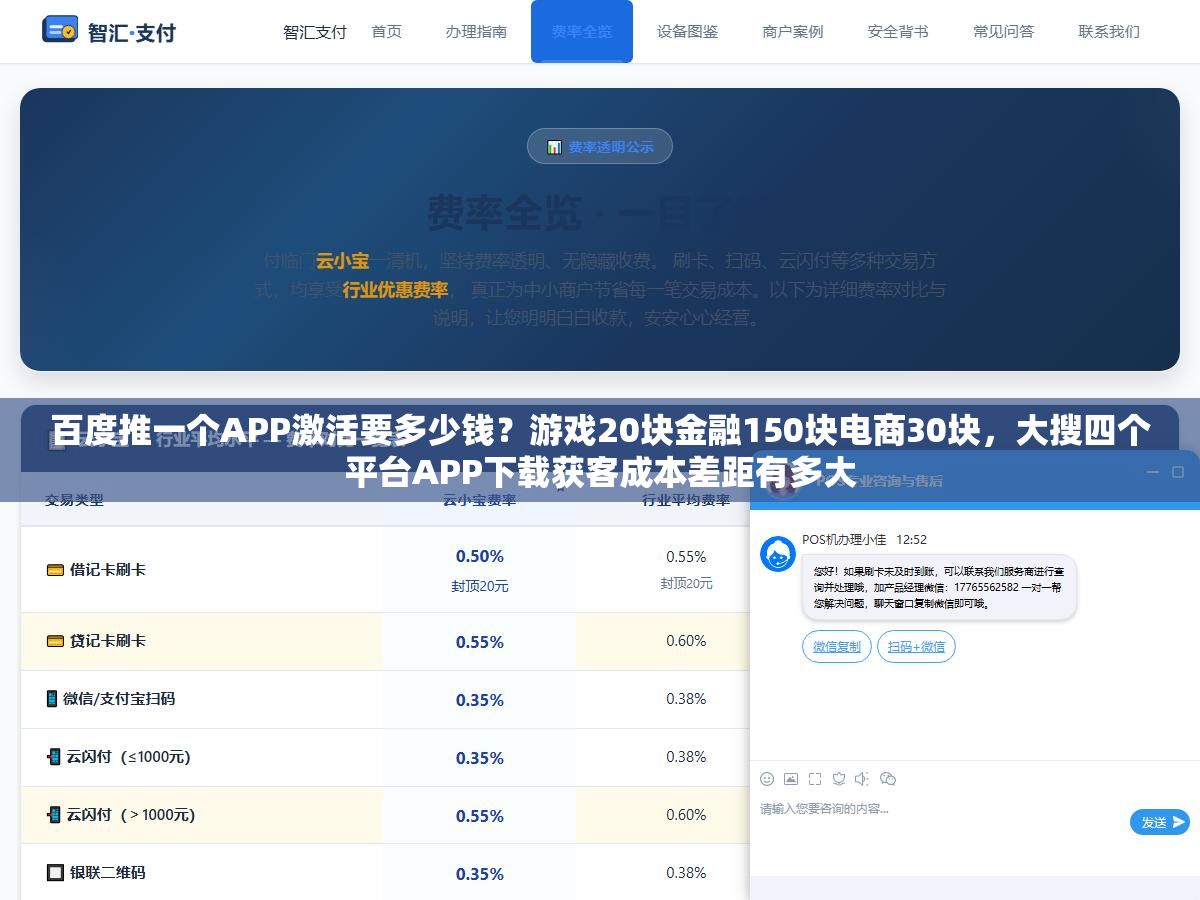Image resolution: width=1200 pixels, height=900 pixels.
Task: Click 0.38% average rate for 微信/支付宝扫码
Action: click(686, 699)
